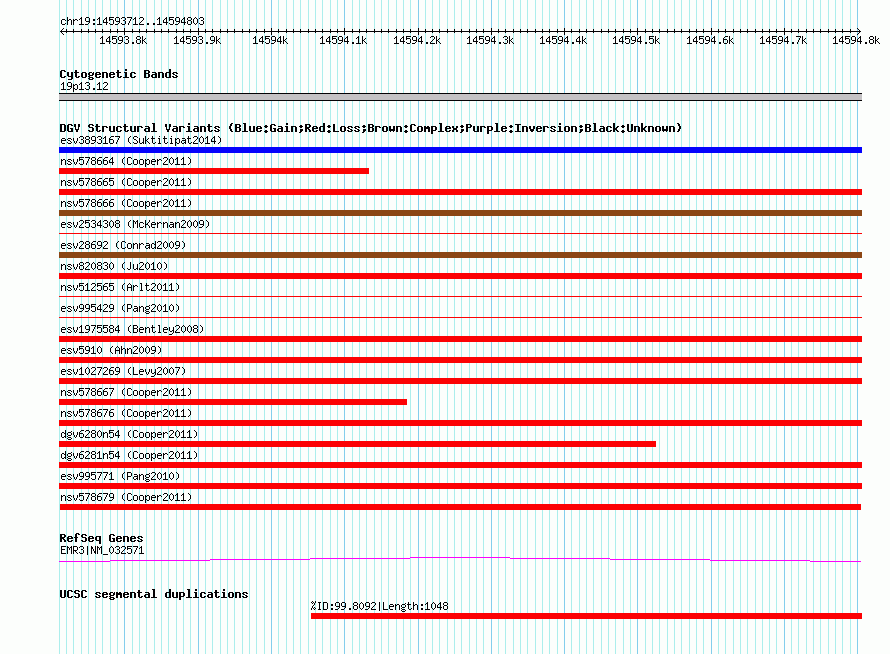Select the 14594.7k ruler position

pyautogui.click(x=783, y=40)
